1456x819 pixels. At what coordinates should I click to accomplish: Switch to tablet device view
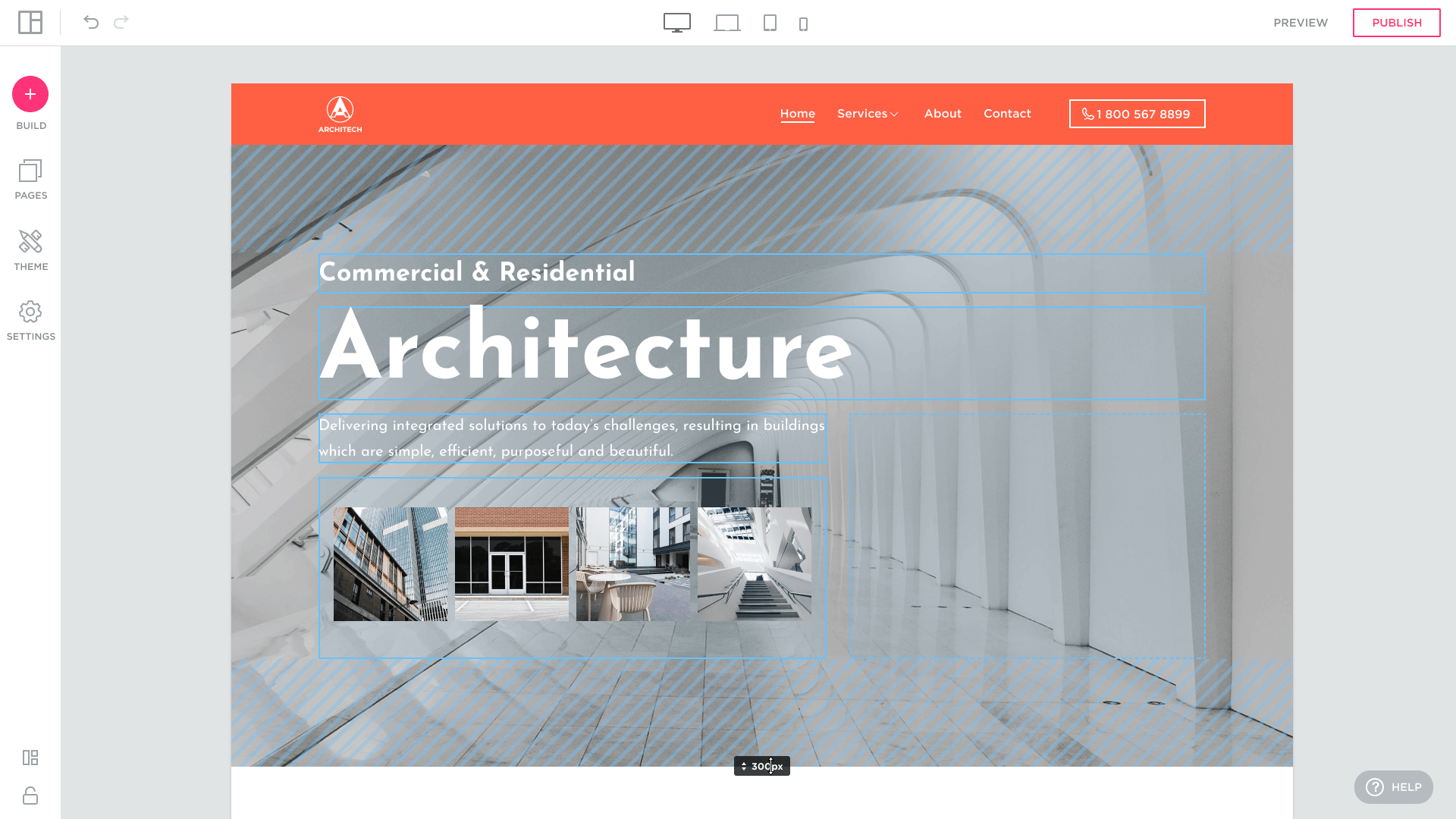(770, 24)
